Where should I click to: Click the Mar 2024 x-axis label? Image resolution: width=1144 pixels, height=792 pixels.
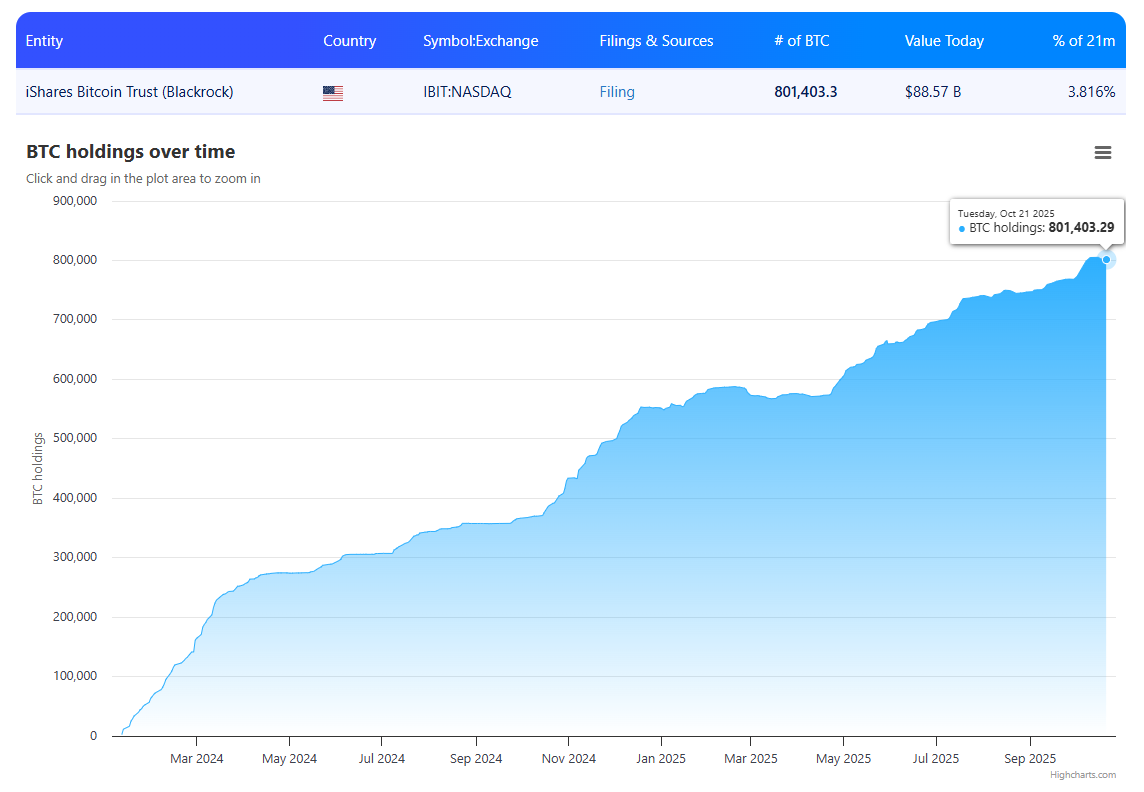(197, 759)
